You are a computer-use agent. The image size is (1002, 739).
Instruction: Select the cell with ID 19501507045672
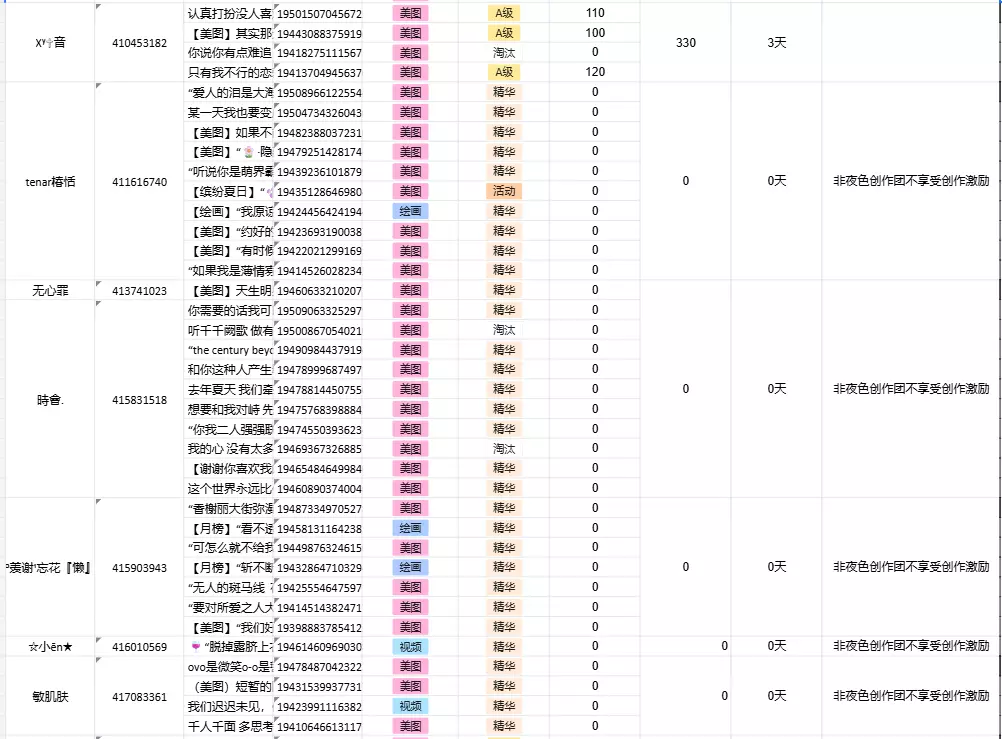point(319,13)
